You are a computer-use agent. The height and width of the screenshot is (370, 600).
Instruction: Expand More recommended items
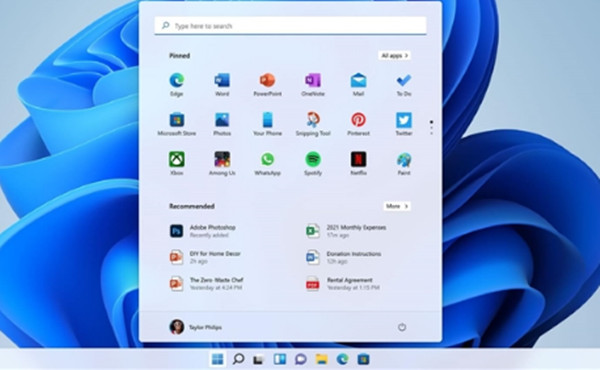tap(397, 206)
